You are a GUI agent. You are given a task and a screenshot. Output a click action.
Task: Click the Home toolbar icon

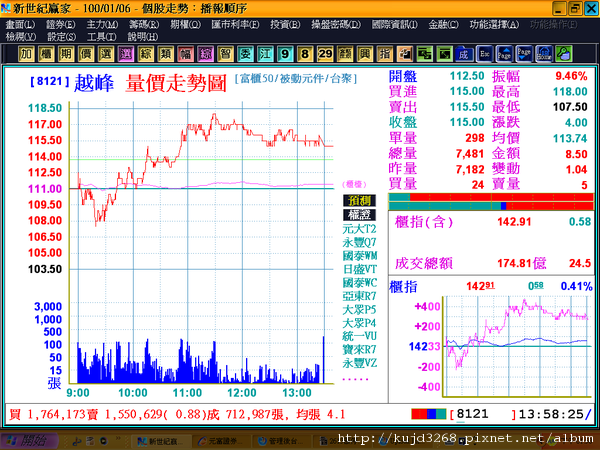click(544, 54)
